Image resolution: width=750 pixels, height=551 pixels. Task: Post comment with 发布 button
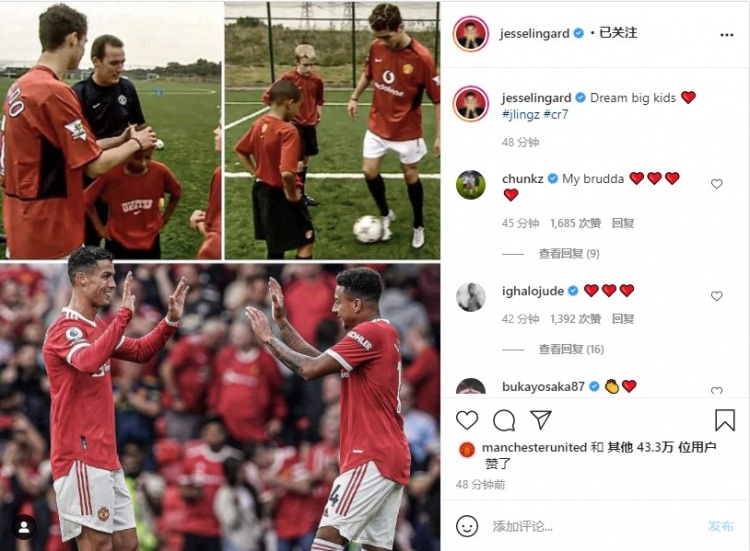720,527
